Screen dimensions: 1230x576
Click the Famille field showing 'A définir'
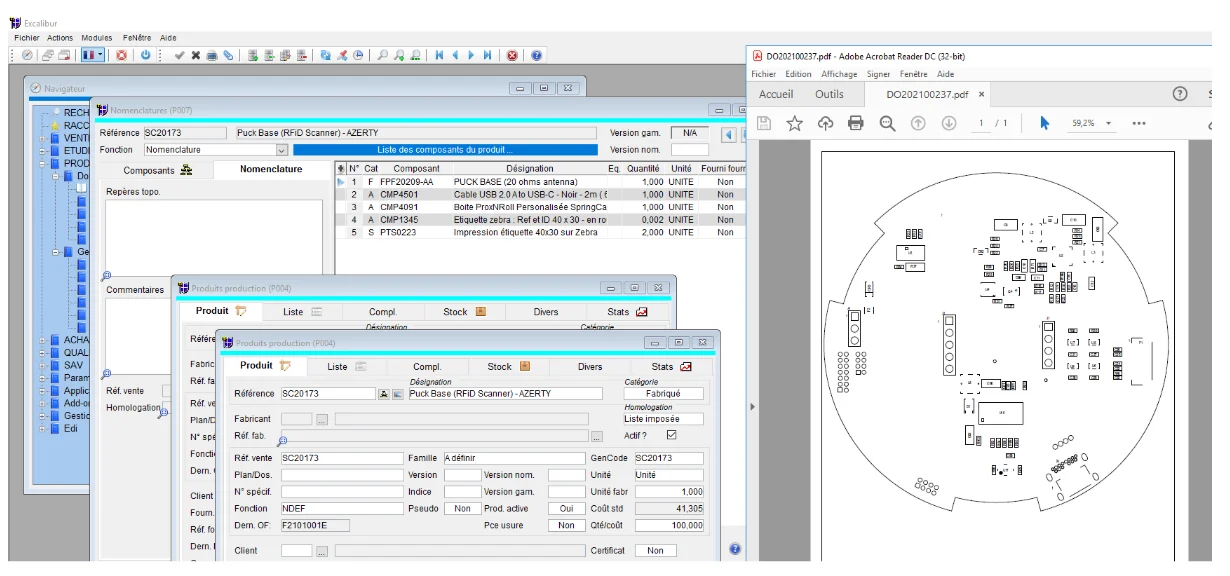pos(514,458)
